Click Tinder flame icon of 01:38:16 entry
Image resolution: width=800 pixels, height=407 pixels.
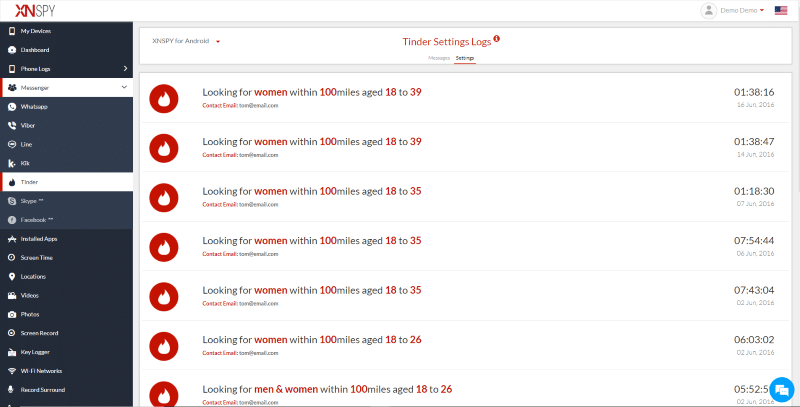pos(164,98)
